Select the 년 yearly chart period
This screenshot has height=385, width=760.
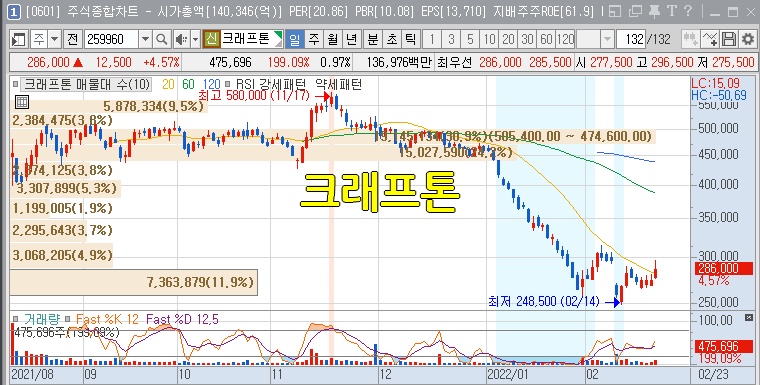352,39
